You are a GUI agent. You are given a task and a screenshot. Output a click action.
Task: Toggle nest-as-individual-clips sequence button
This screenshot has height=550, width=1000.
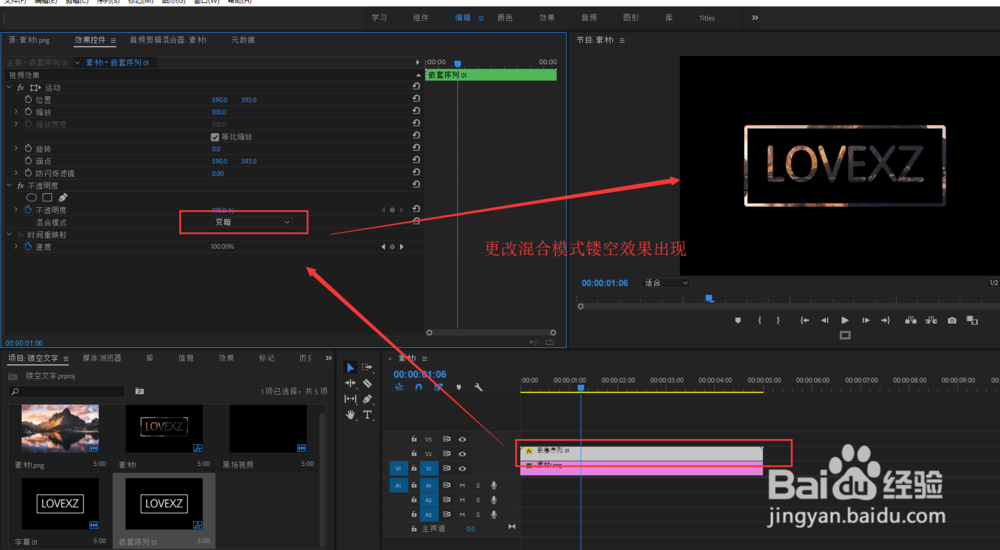tap(399, 387)
